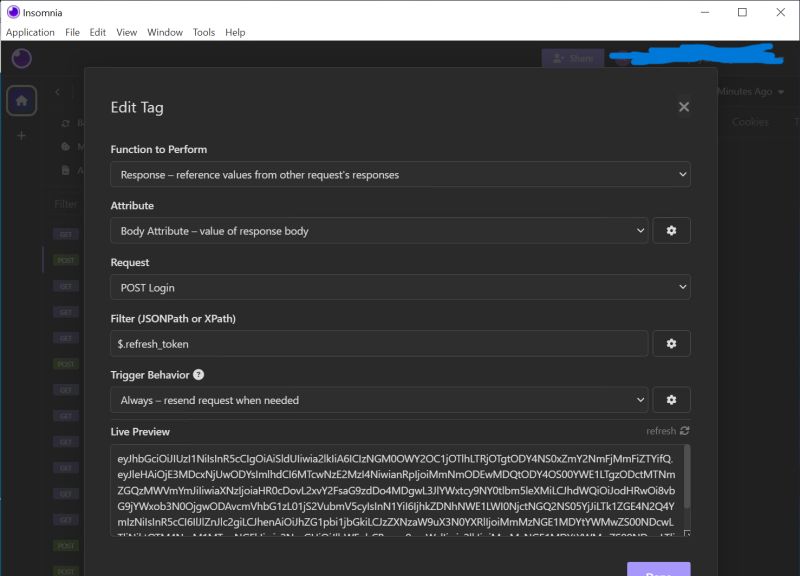
Task: Click the Share button
Action: tap(573, 59)
